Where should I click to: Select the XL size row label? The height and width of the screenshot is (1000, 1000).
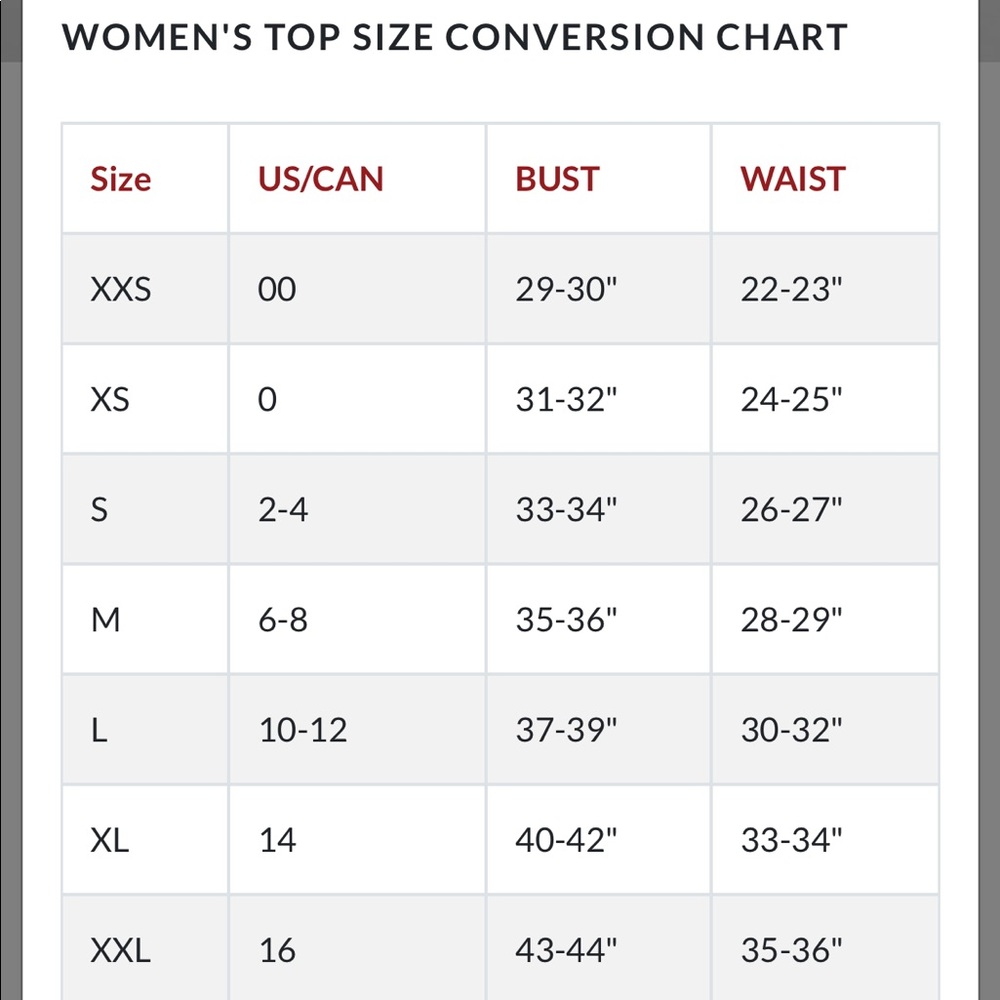pyautogui.click(x=110, y=840)
